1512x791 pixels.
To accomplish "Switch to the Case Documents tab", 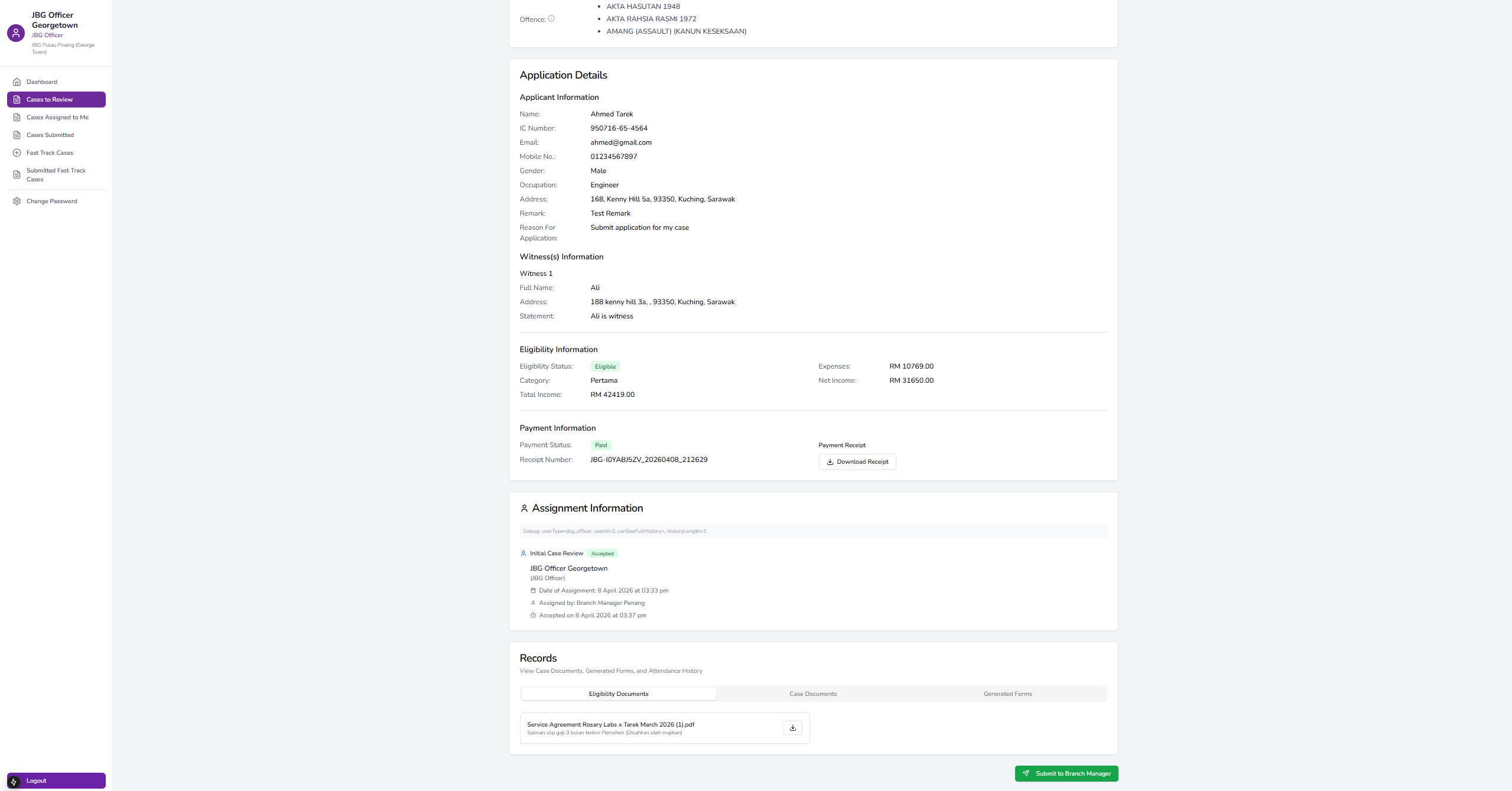I will [x=812, y=694].
